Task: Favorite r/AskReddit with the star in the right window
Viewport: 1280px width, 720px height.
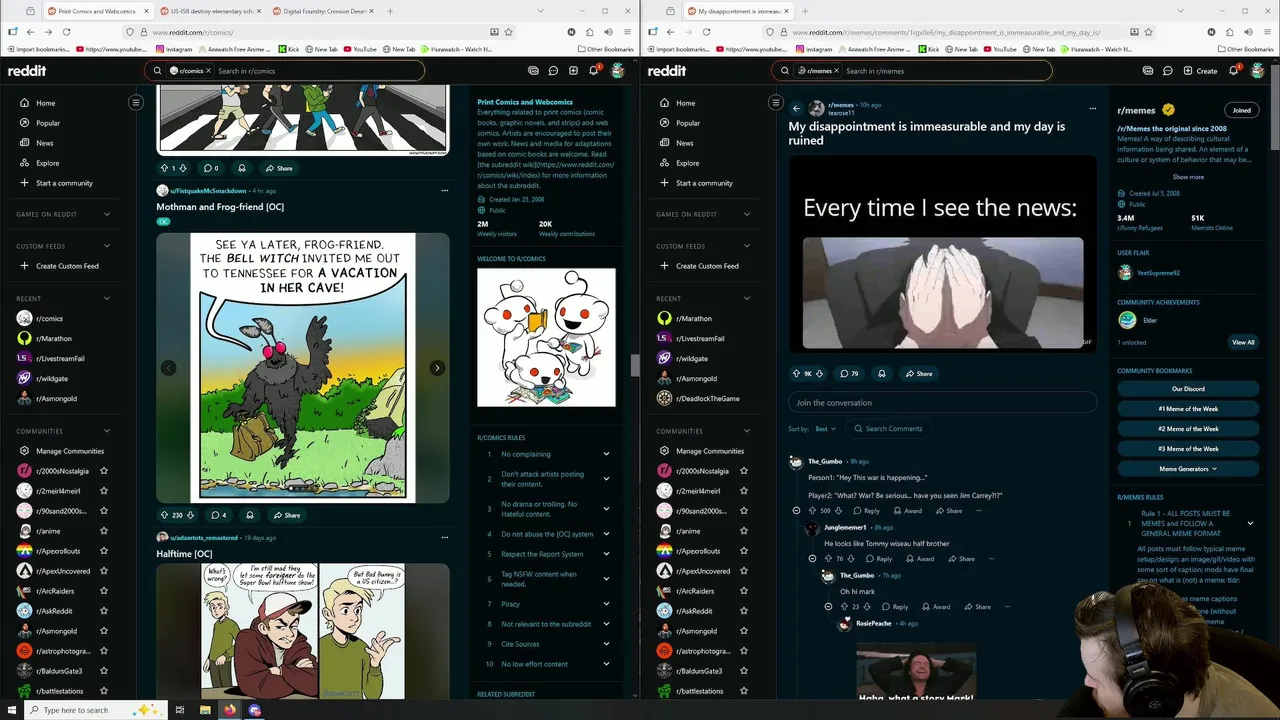Action: click(744, 611)
